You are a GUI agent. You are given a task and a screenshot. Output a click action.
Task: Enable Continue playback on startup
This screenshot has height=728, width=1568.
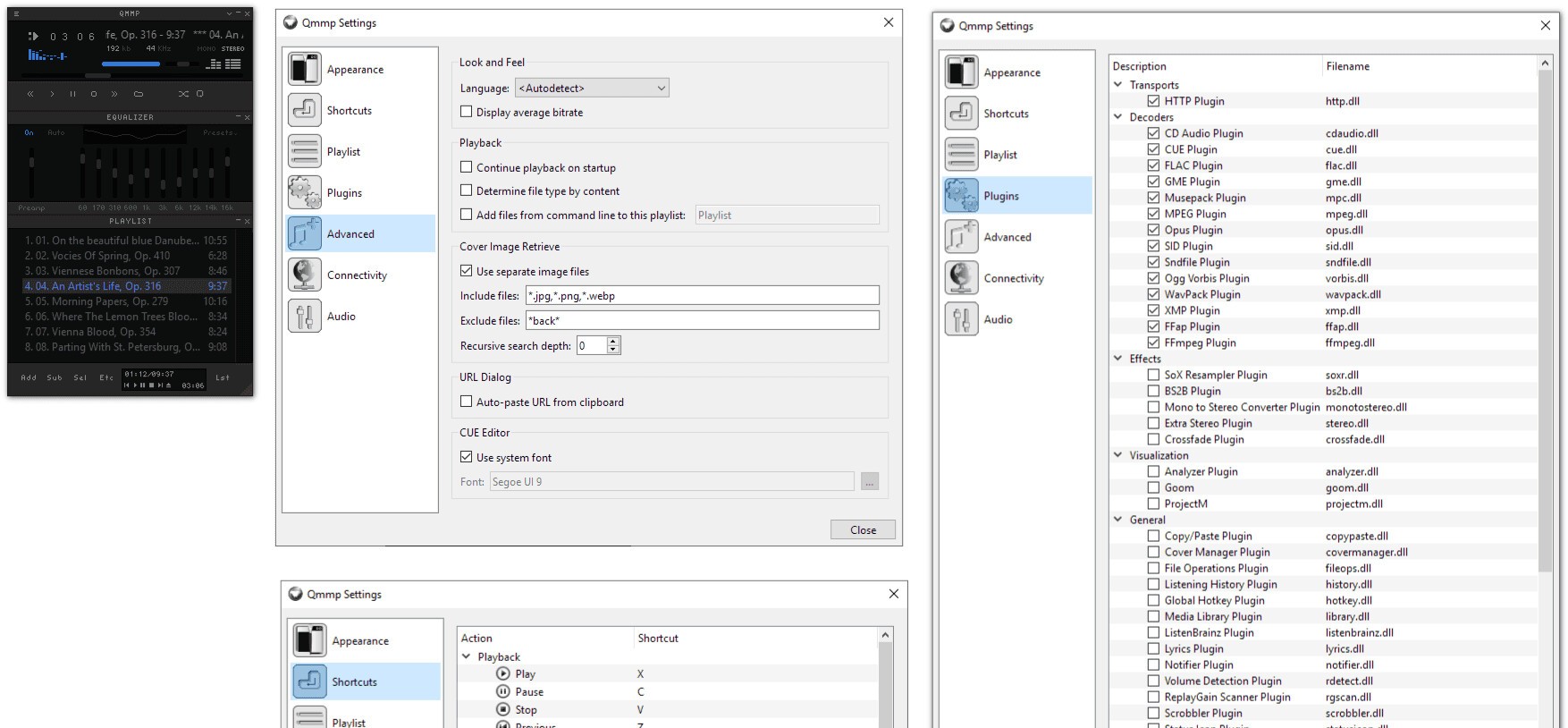(466, 167)
